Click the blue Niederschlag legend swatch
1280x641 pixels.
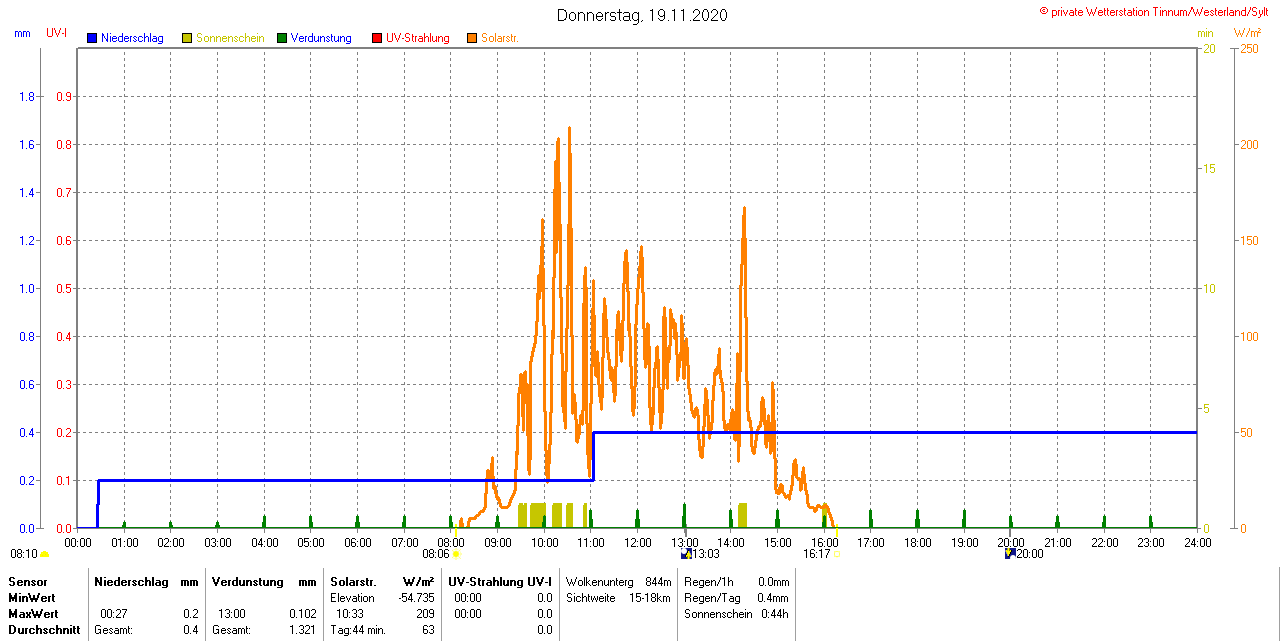click(92, 38)
